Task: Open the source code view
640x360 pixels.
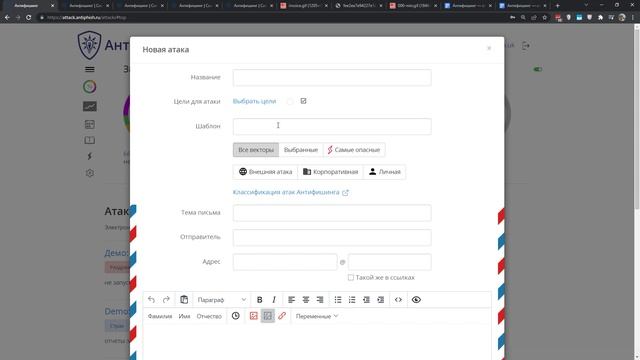Action: (398, 300)
